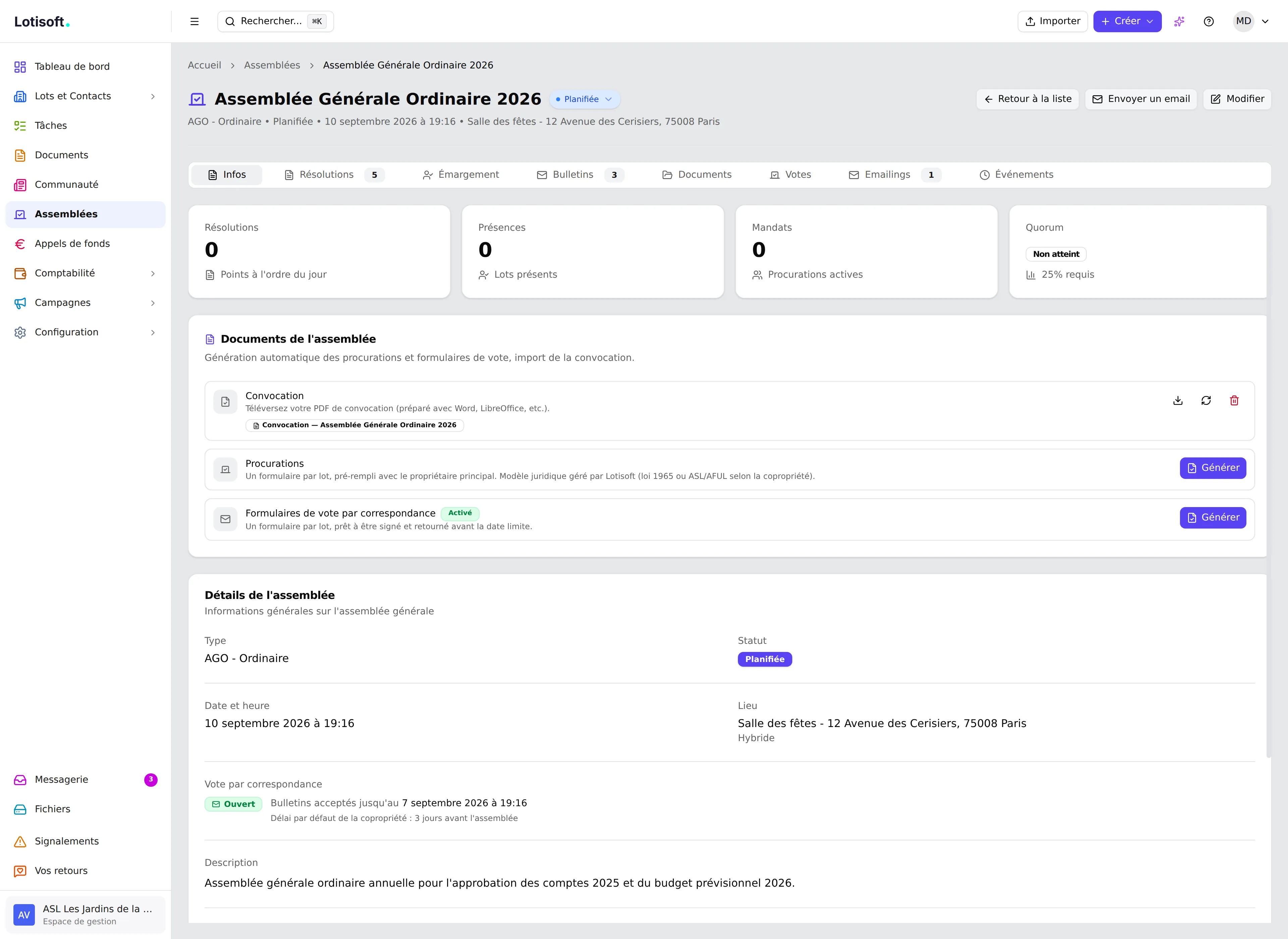Screen dimensions: 1288x939
Task: Generate the Procurations forms
Action: tap(1213, 468)
